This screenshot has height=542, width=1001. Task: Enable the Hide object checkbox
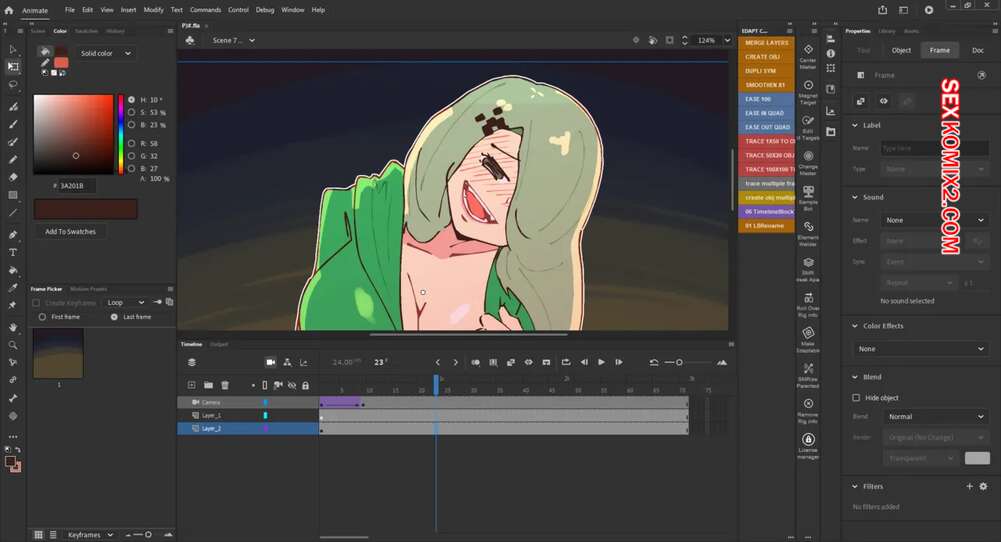coord(856,397)
